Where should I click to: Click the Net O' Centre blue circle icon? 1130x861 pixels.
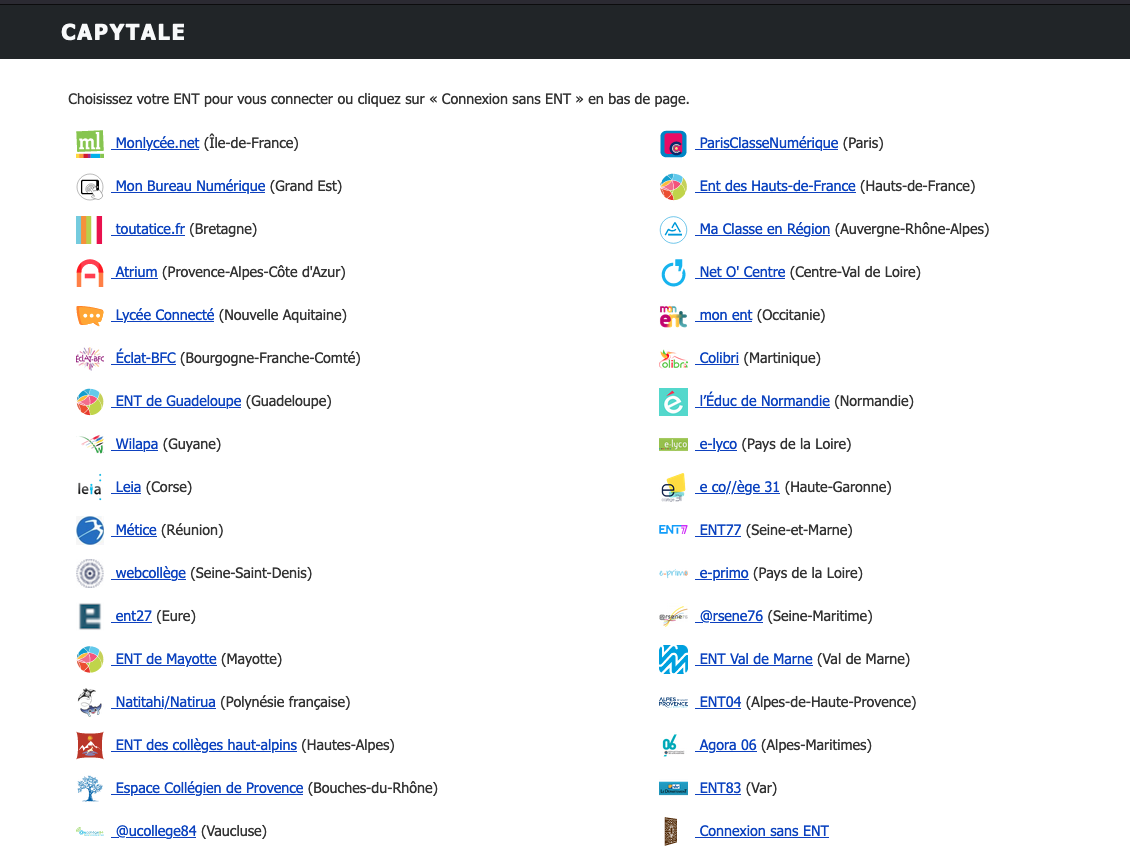[x=673, y=273]
